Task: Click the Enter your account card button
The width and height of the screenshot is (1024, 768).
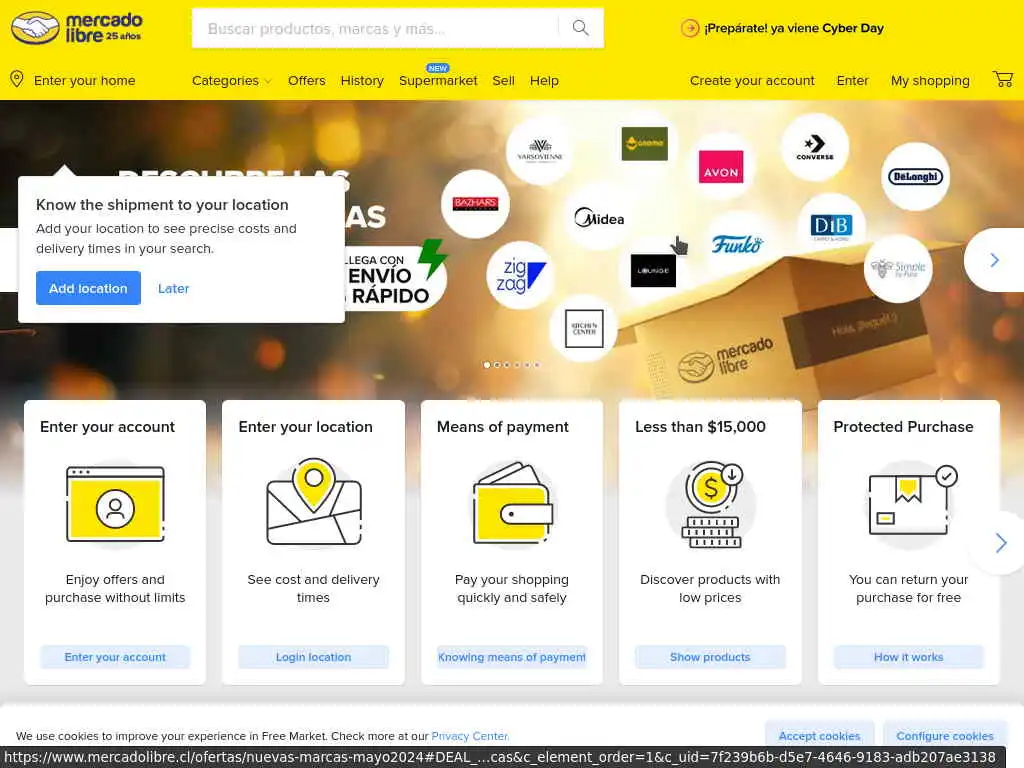Action: [115, 657]
